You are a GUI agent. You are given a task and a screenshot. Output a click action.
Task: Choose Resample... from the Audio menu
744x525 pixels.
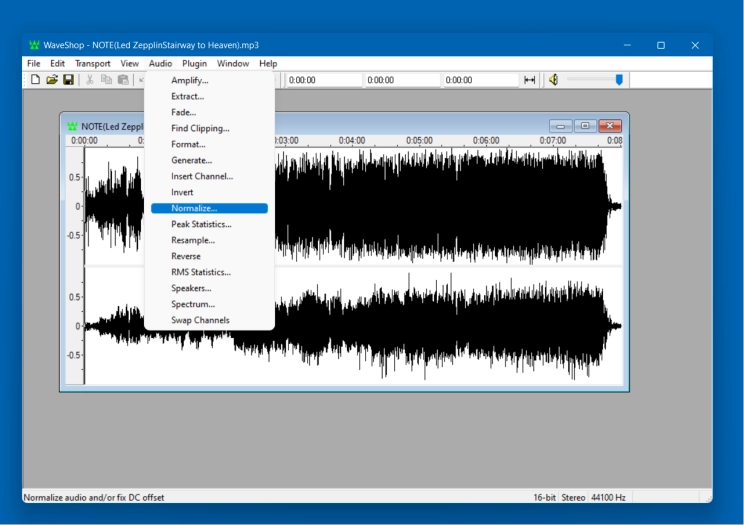tap(209, 240)
